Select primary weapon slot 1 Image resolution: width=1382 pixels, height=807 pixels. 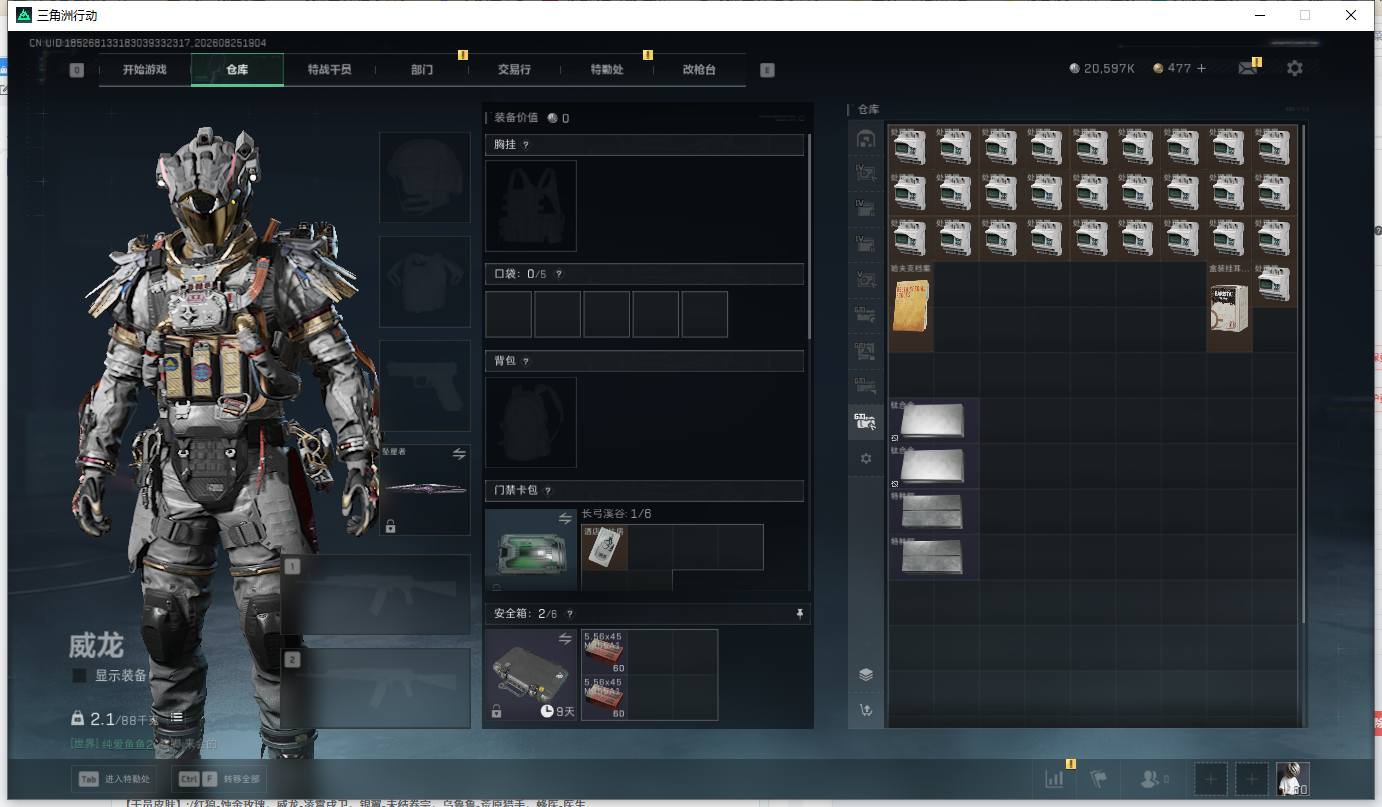click(376, 595)
